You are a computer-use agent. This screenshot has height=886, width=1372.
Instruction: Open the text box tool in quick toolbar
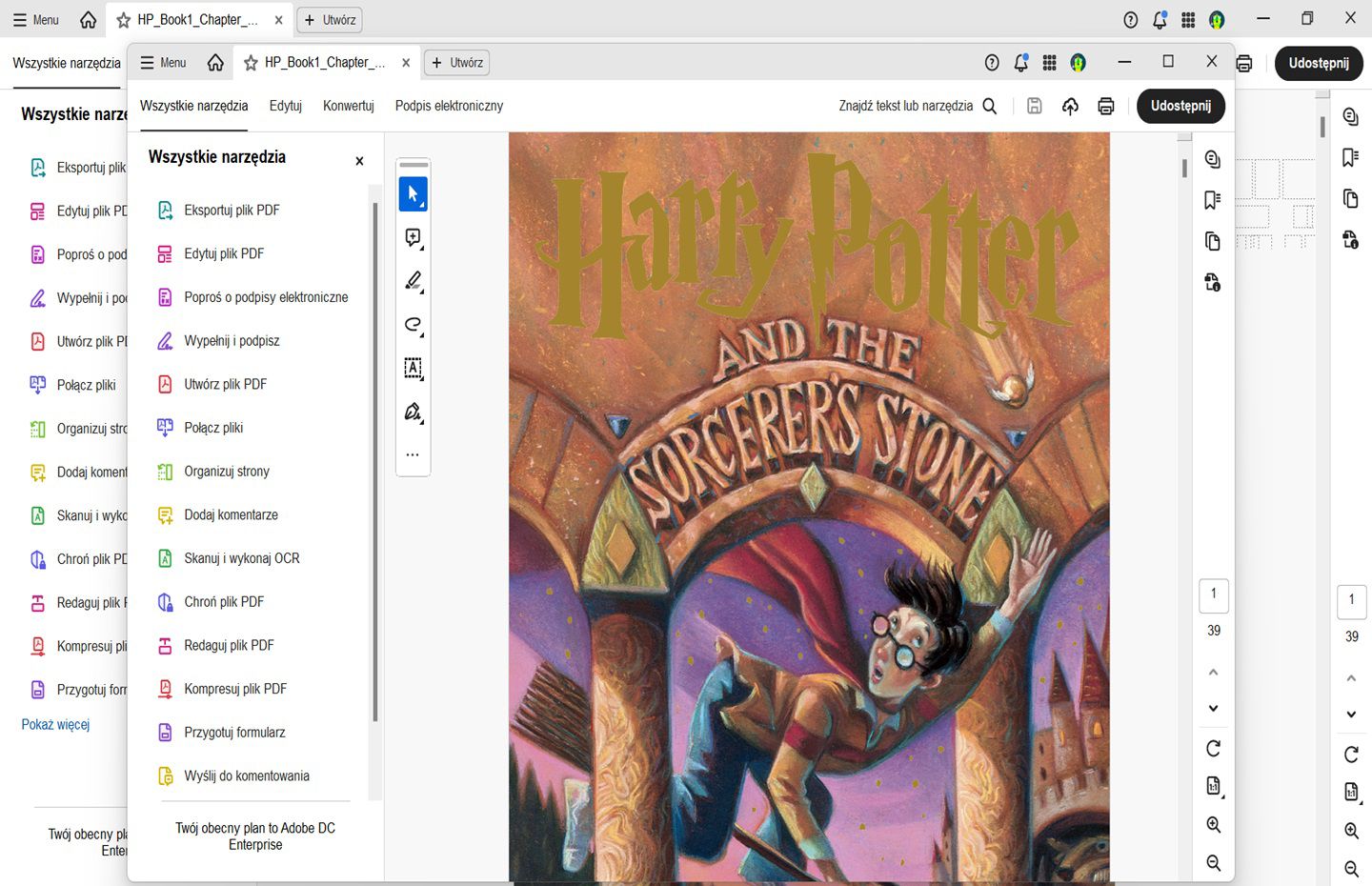pos(413,368)
